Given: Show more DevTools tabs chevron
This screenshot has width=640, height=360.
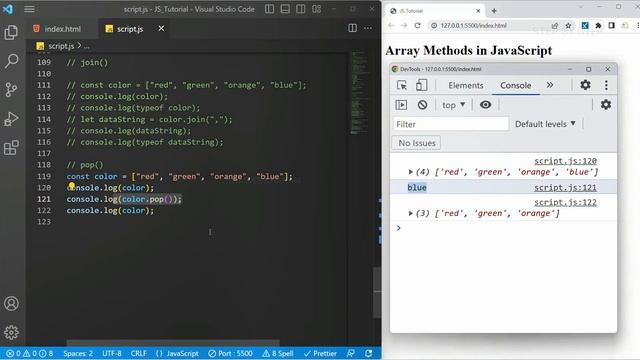Looking at the screenshot, I should [550, 85].
